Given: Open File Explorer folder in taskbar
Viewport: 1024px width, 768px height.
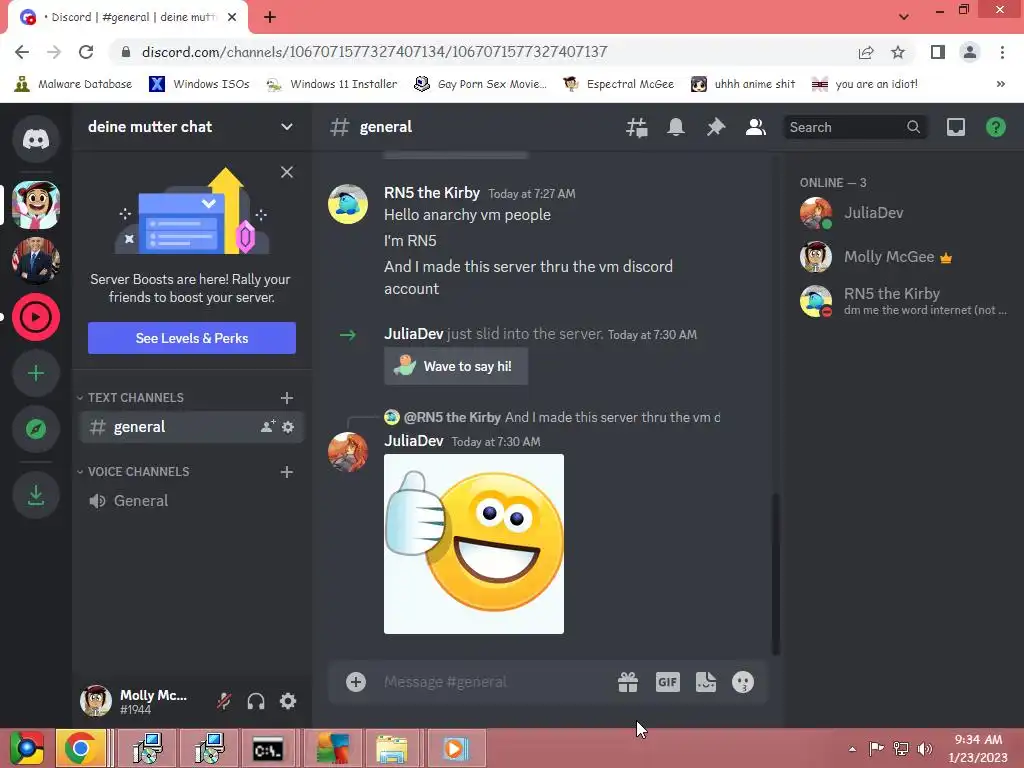Looking at the screenshot, I should click(x=392, y=748).
